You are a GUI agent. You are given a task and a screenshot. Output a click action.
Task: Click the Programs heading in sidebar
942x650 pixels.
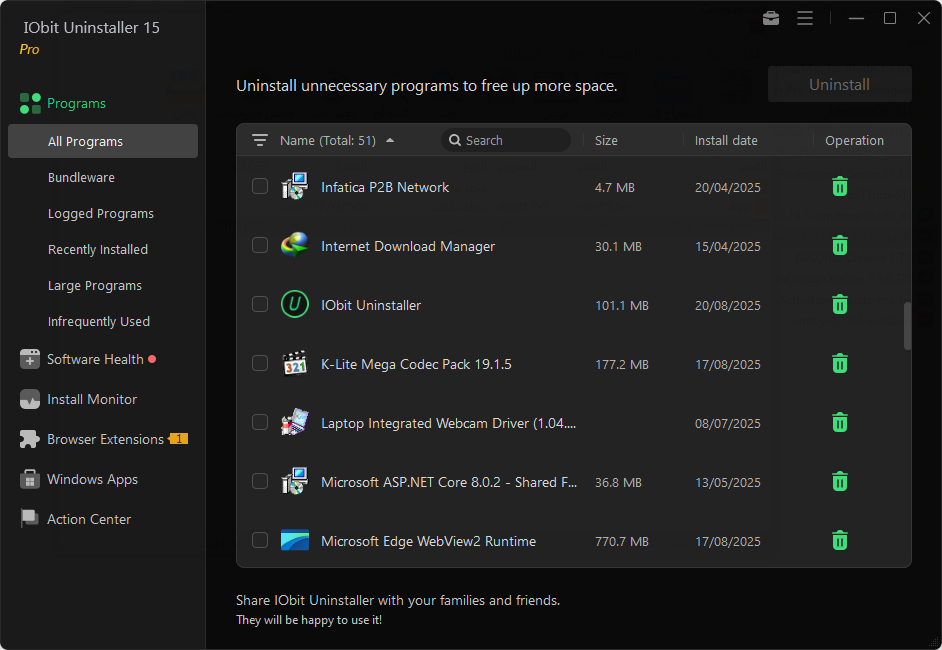(x=76, y=103)
